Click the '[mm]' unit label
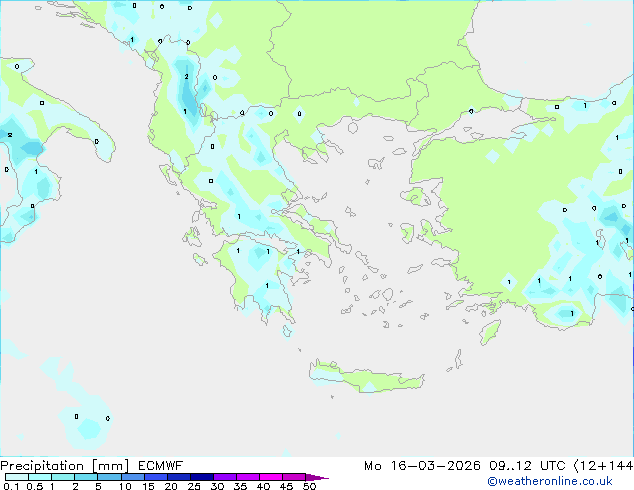Screen dimensions: 634x490 111,466
